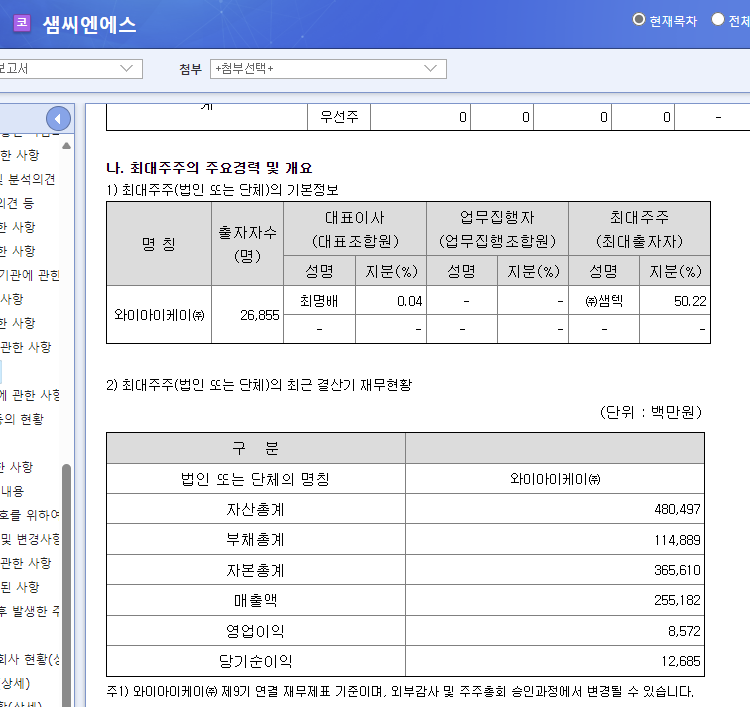This screenshot has height=707, width=750.
Task: Click the purple 코 KOSDAQ market badge icon
Action: coord(22,22)
